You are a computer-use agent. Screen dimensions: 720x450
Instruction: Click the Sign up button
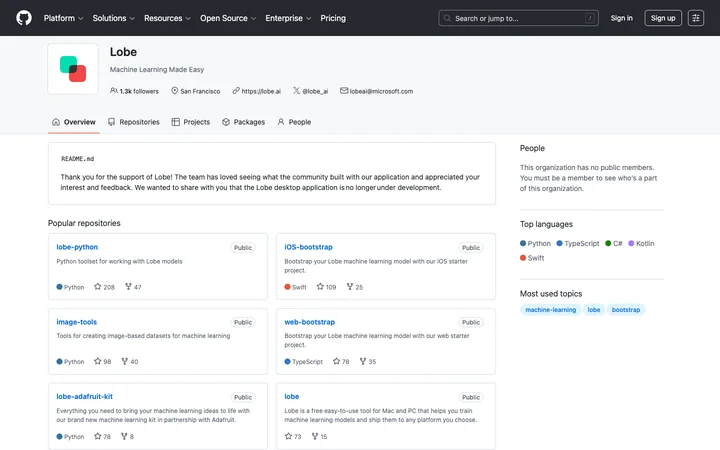point(663,18)
